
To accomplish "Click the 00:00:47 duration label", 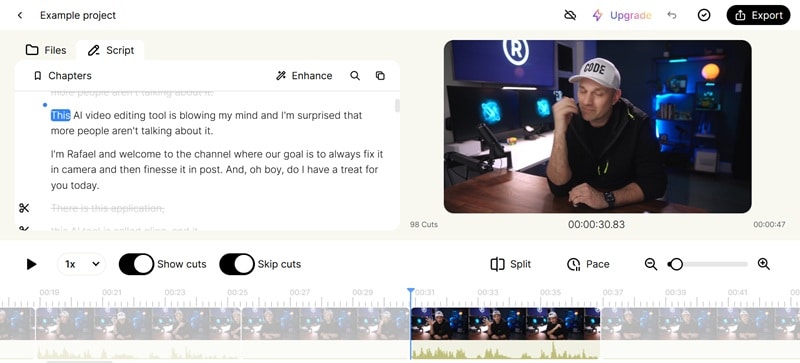I will tap(769, 225).
